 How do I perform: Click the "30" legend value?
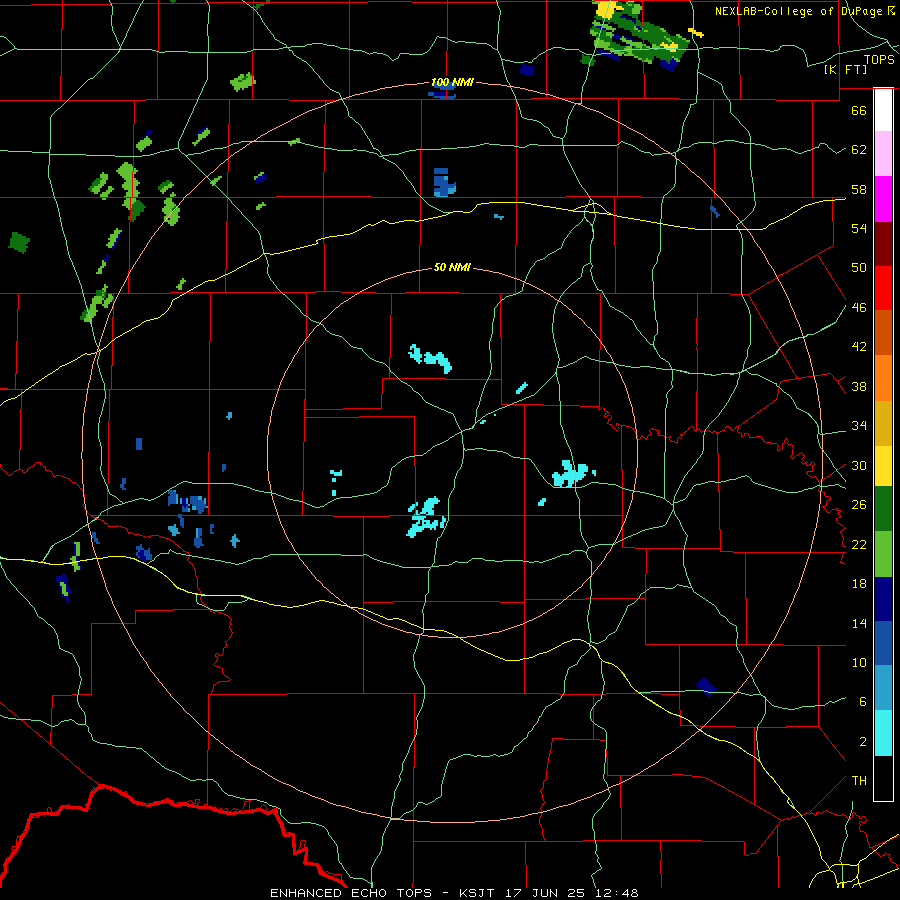click(x=859, y=465)
